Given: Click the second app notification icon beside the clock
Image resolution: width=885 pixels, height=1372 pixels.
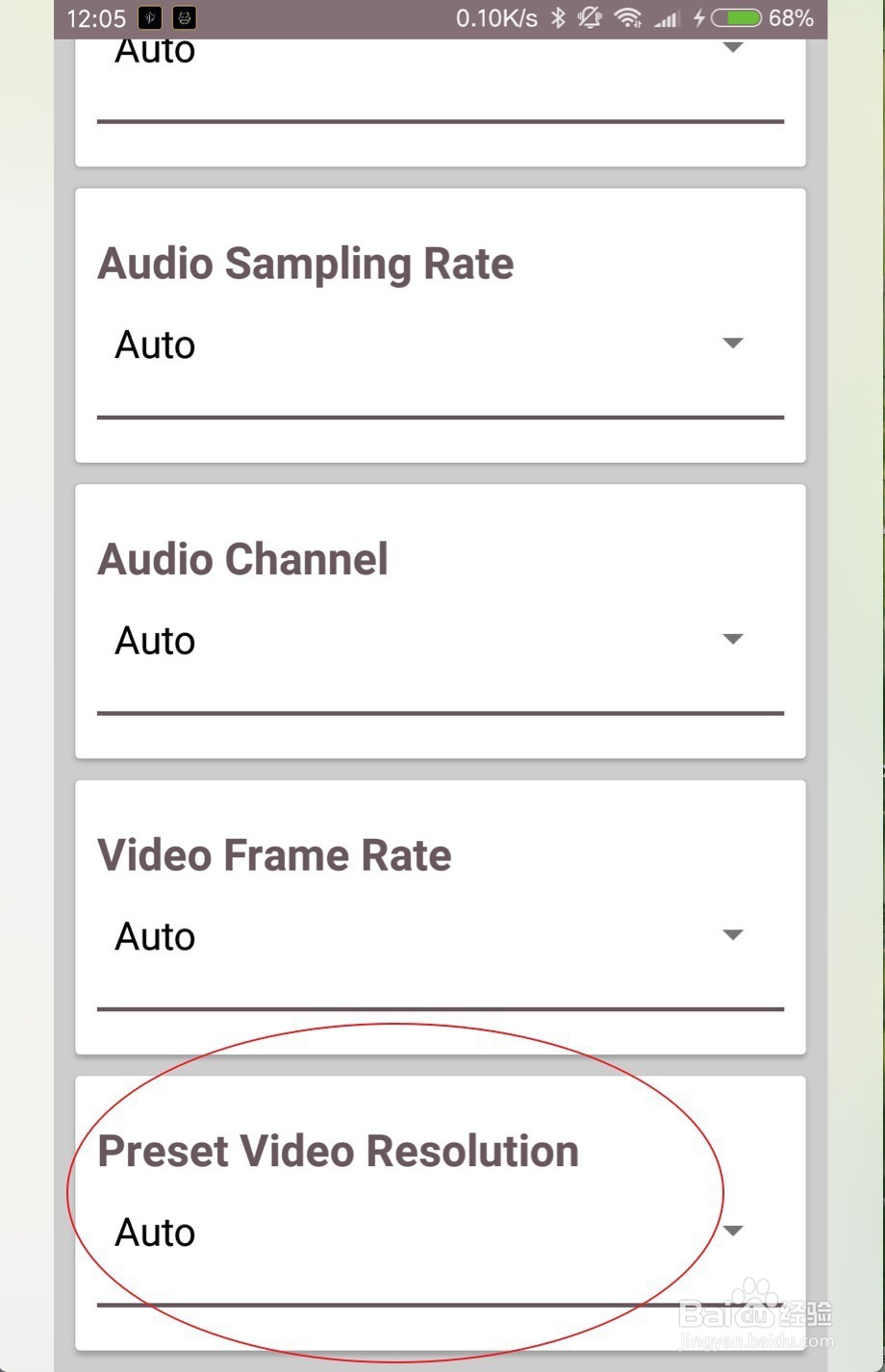Looking at the screenshot, I should [x=185, y=18].
